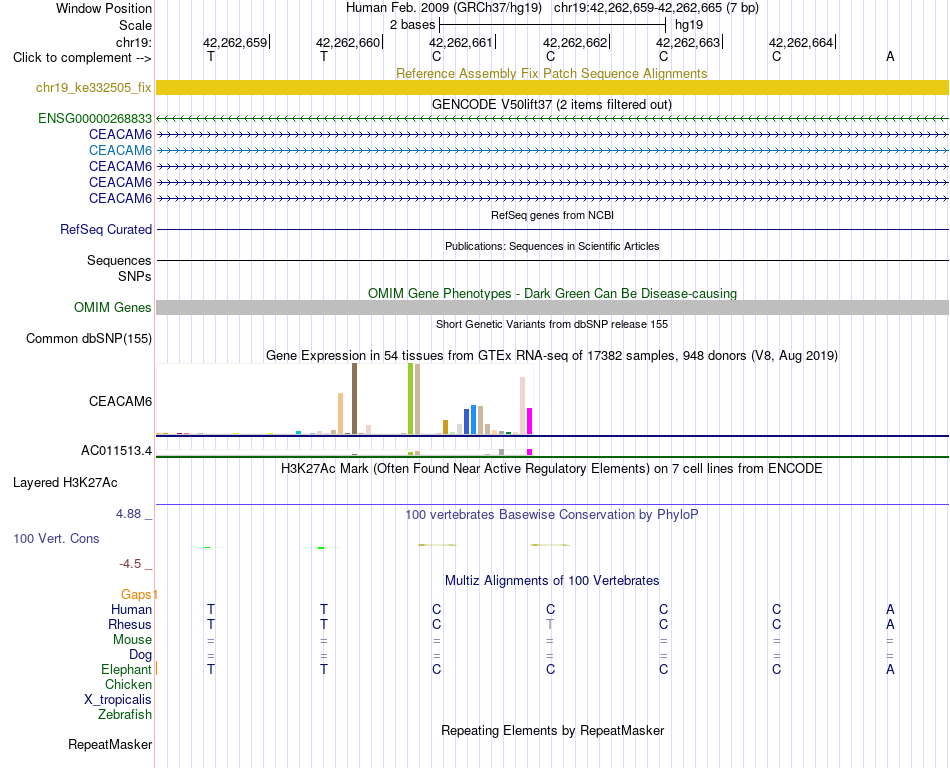Open the RefSeq Curated track label

tap(105, 230)
